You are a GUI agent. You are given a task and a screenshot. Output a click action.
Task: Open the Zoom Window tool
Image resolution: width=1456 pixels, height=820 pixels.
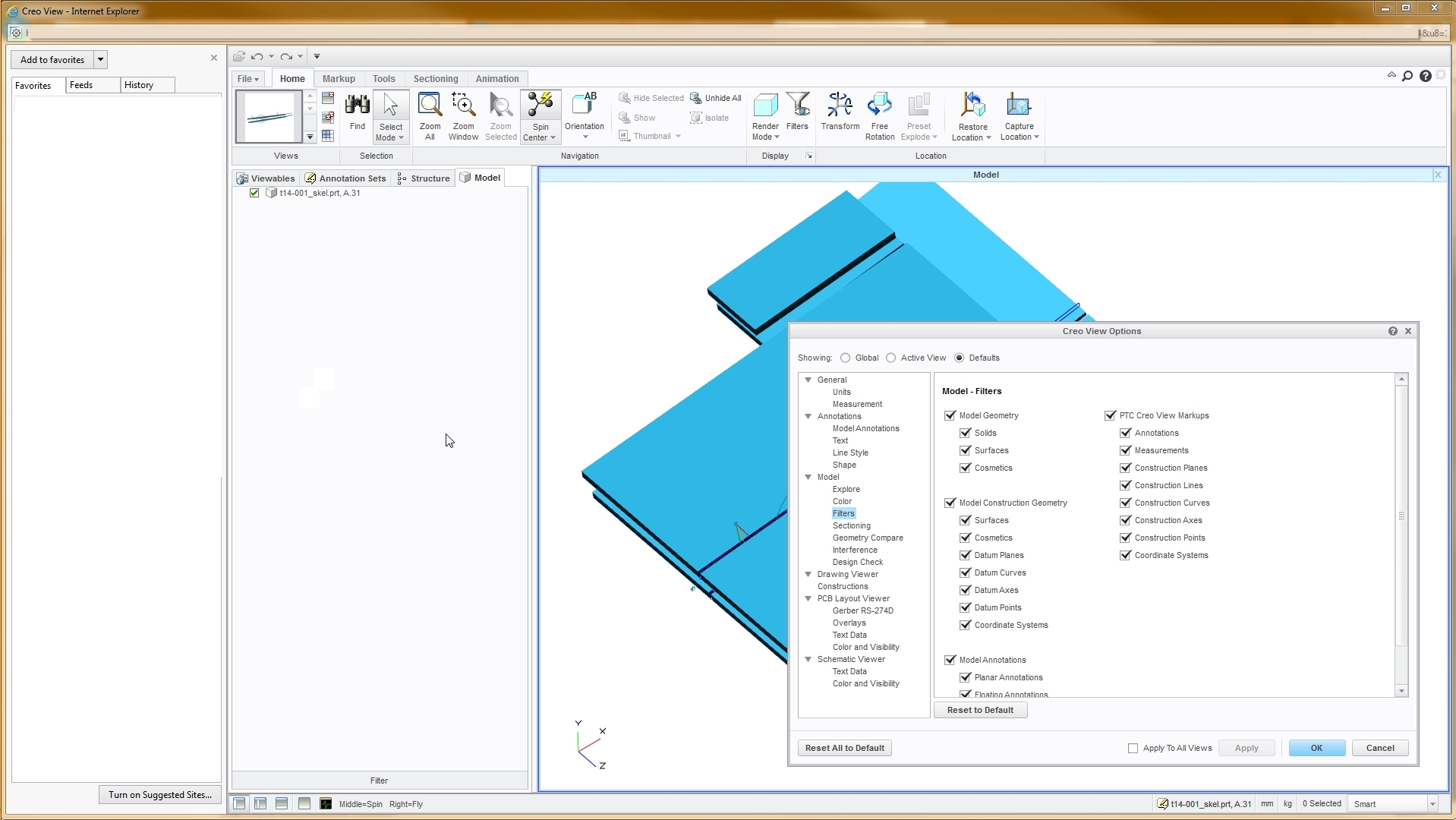pos(463,114)
